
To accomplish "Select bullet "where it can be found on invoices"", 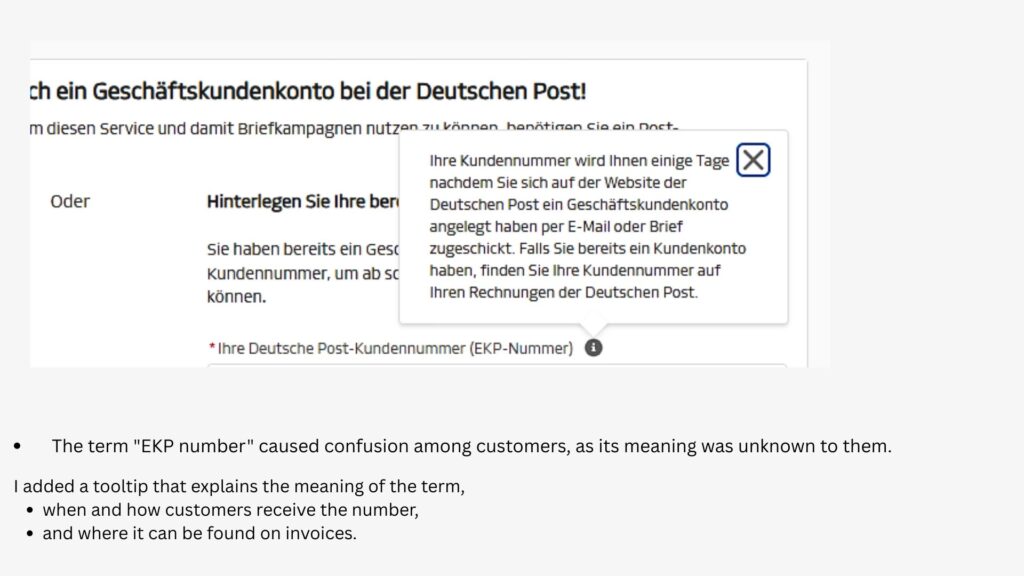I will (199, 533).
